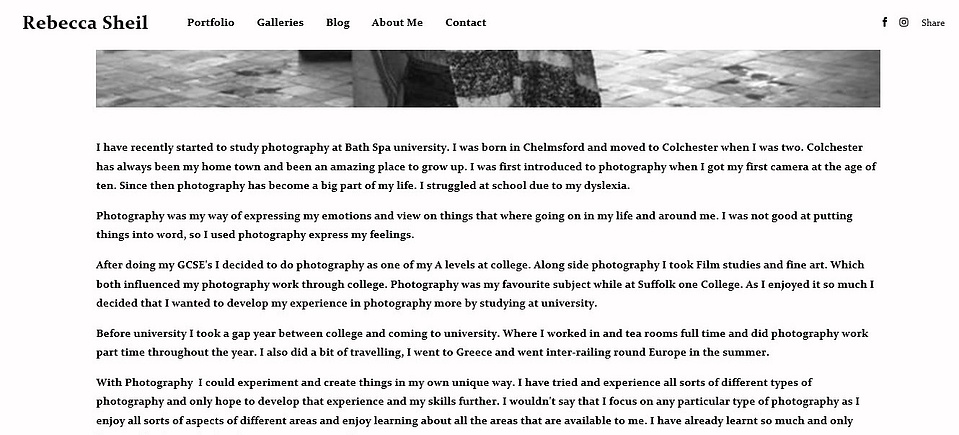
Task: Open the Portfolio menu item
Action: [x=210, y=23]
